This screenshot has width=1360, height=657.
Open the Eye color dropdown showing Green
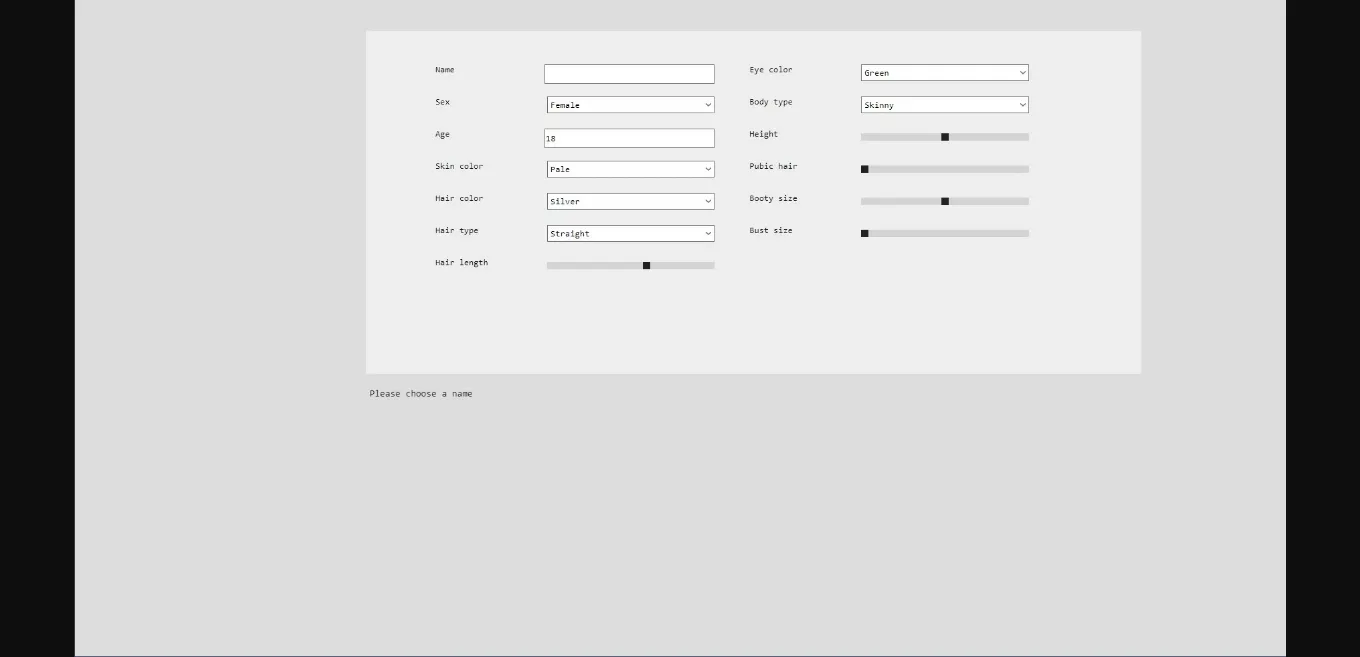coord(944,72)
